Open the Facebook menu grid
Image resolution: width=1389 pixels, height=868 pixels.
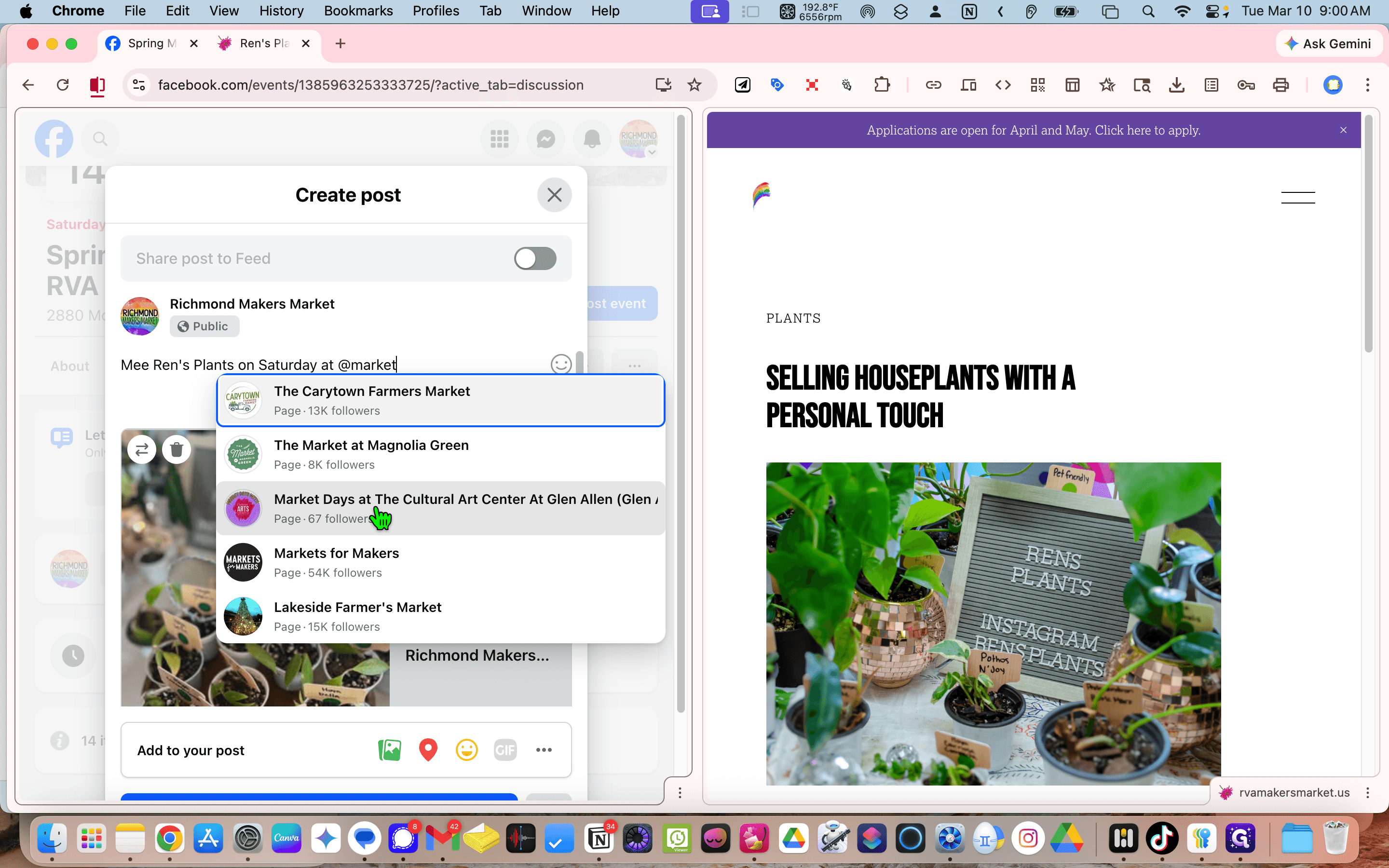pos(499,138)
